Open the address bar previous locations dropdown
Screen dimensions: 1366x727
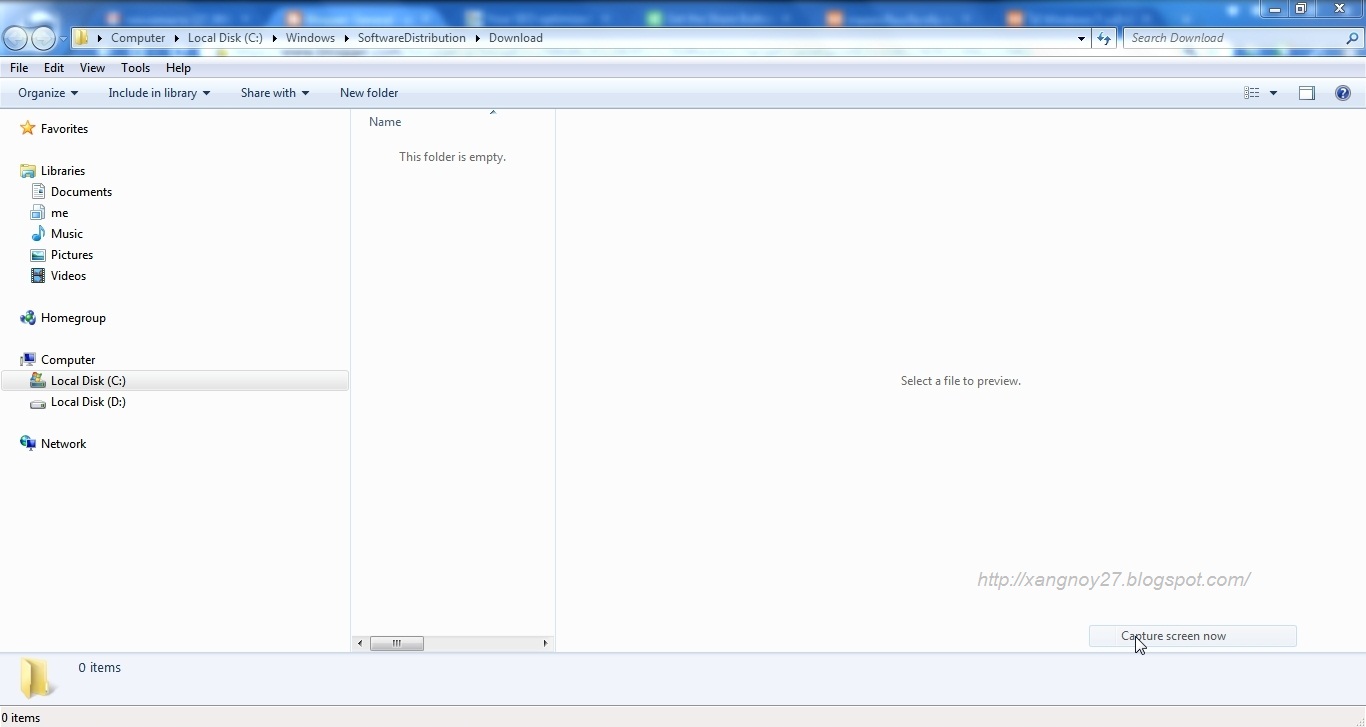[x=1081, y=38]
